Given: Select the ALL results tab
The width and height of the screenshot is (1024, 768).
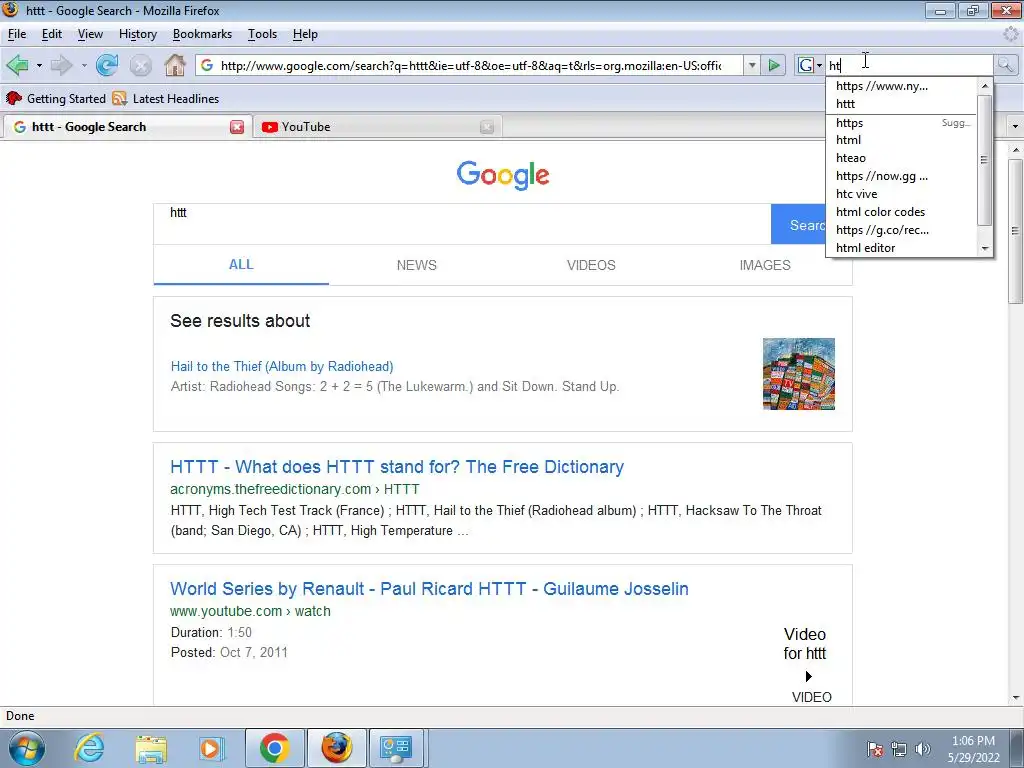Looking at the screenshot, I should point(241,264).
